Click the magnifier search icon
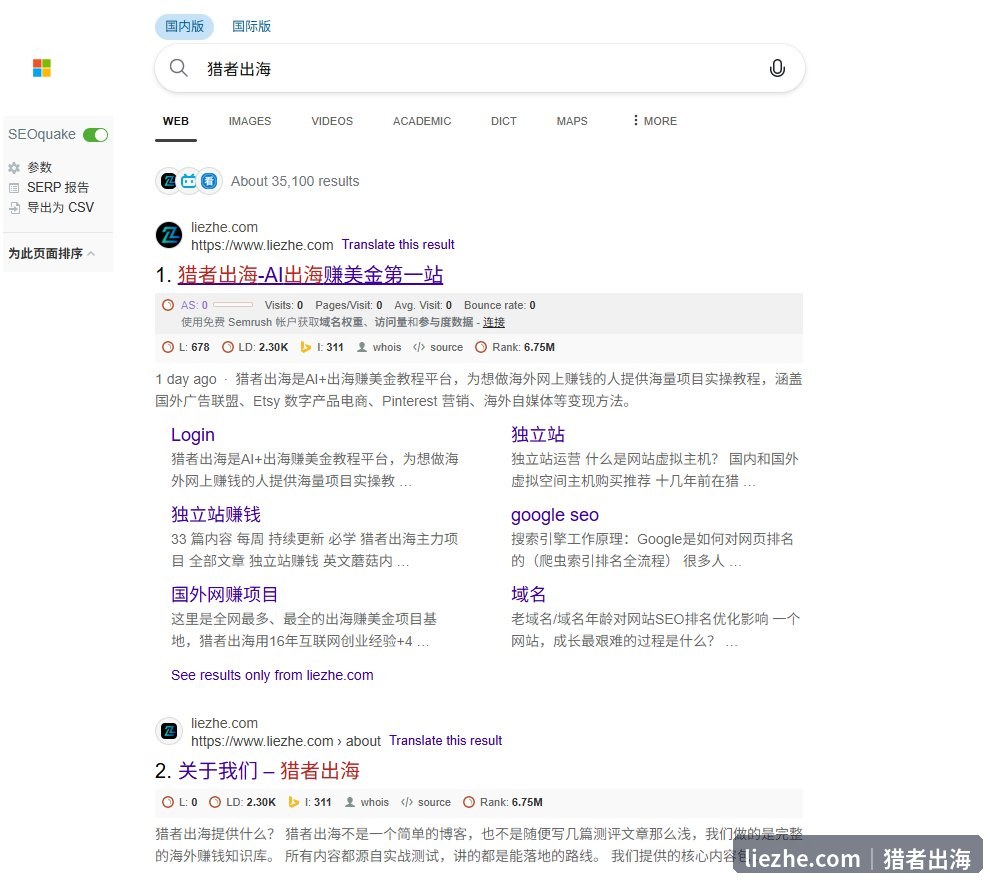This screenshot has width=990, height=886. pos(179,68)
